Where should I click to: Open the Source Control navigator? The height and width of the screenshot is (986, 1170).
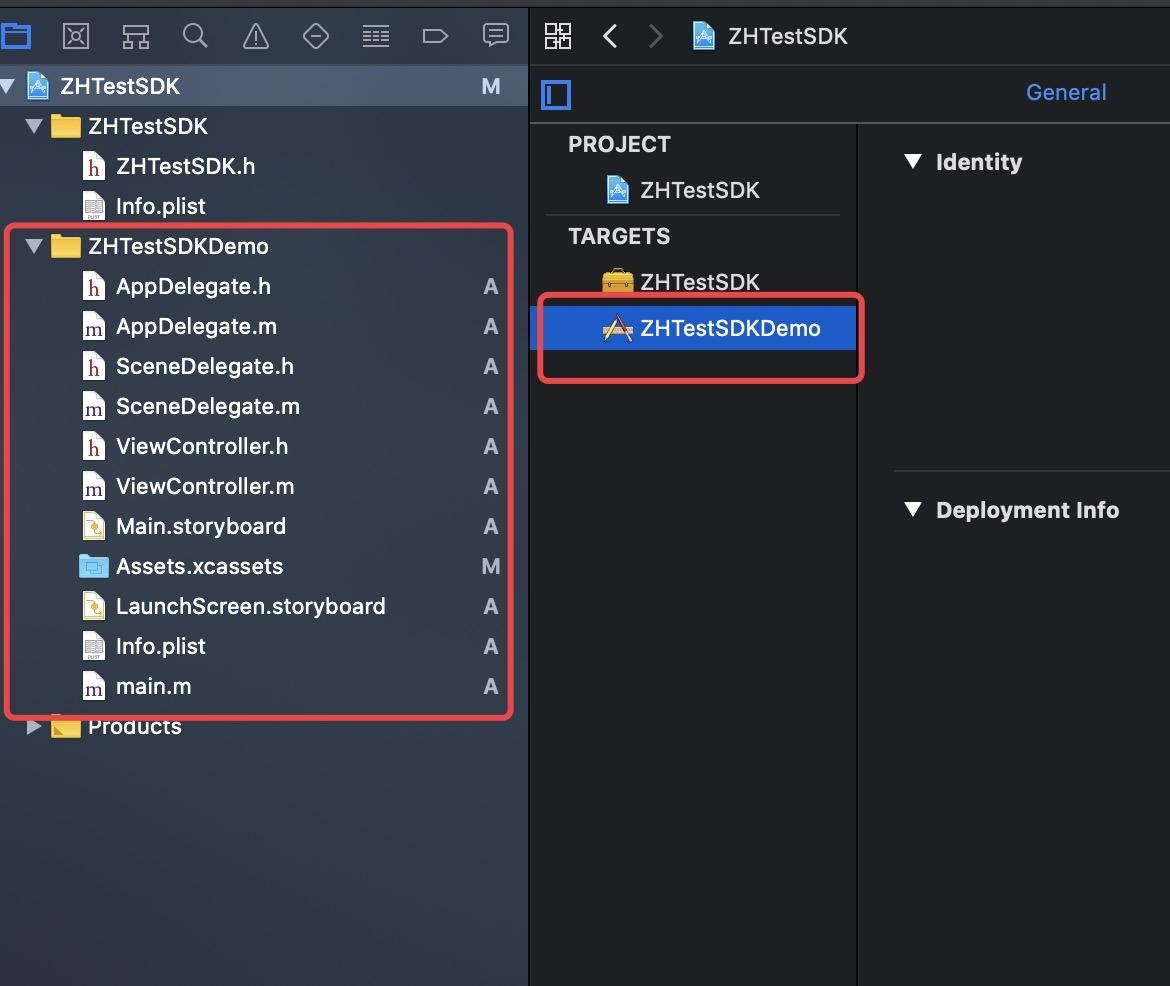point(75,35)
